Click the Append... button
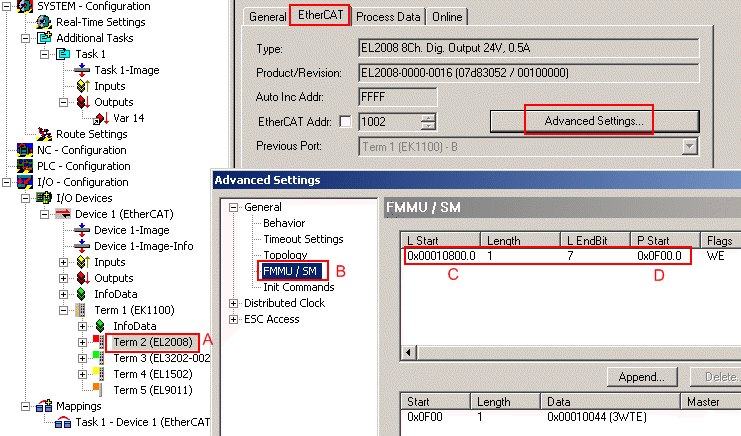This screenshot has width=741, height=436. click(642, 377)
